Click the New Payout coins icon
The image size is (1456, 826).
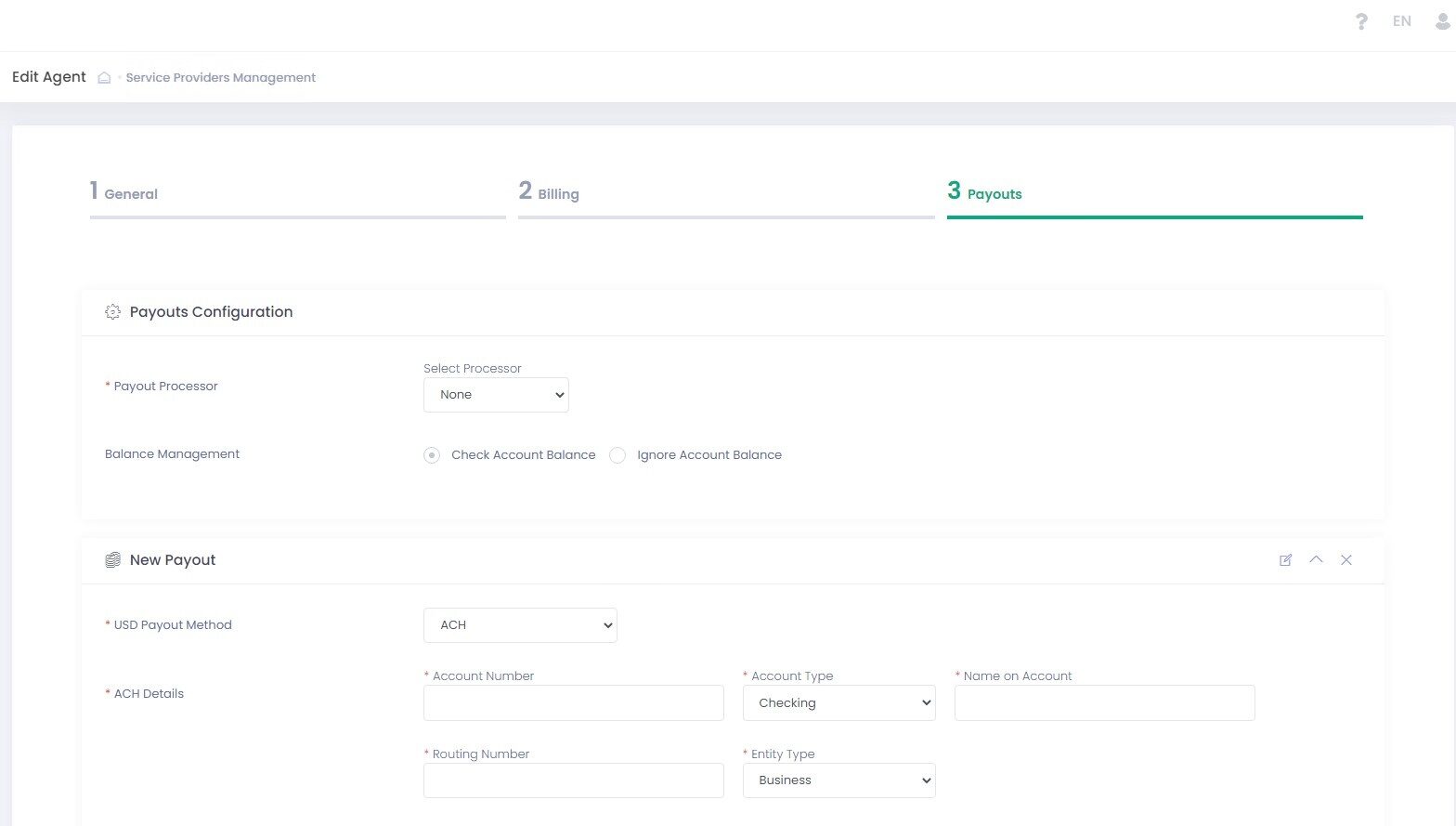(113, 560)
